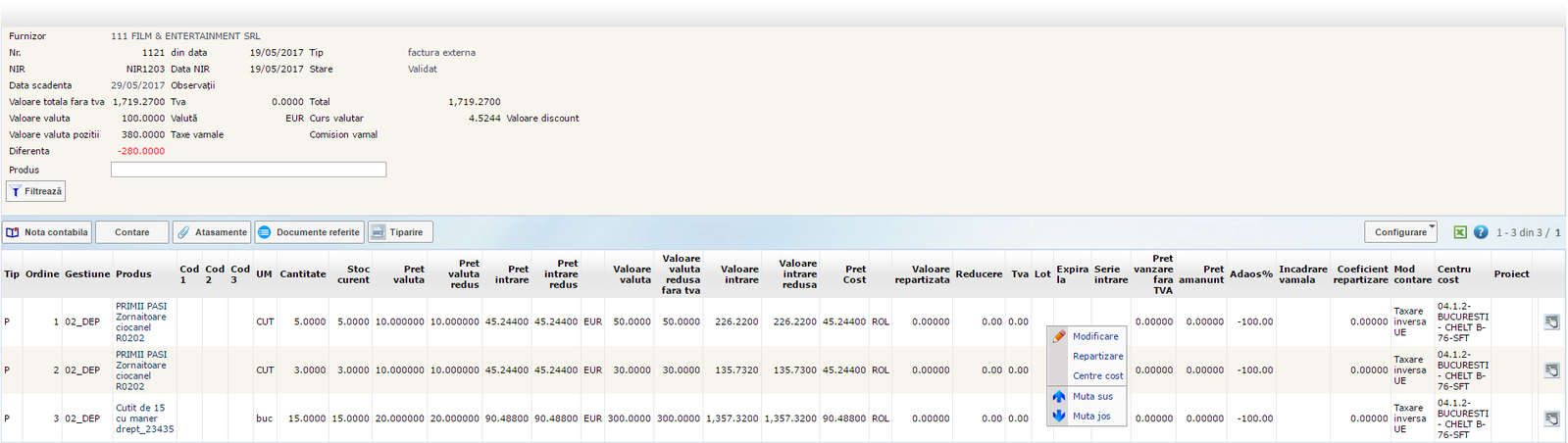Select Repartizare in the context menu
The image size is (1568, 443).
[x=1097, y=357]
